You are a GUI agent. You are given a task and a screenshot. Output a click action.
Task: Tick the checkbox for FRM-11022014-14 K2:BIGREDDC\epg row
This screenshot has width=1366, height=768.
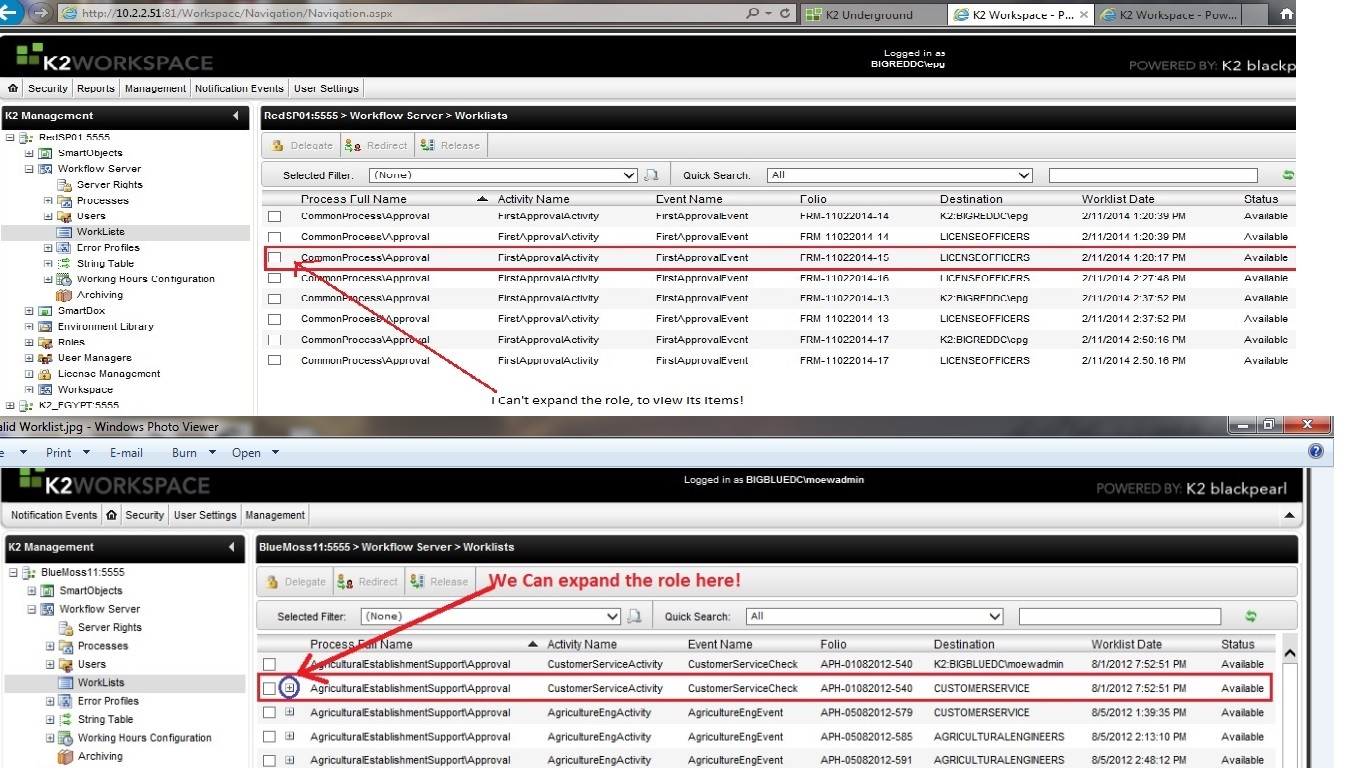click(274, 216)
